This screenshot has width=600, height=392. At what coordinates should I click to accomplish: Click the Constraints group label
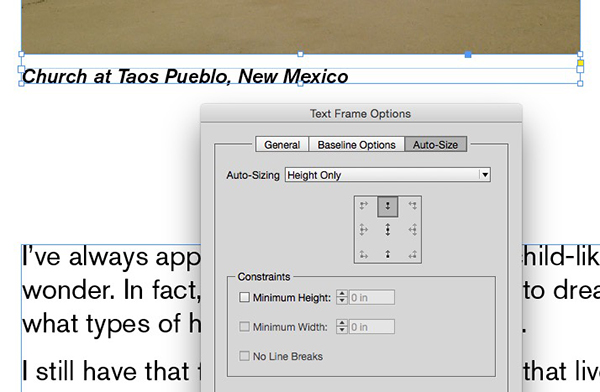264,276
